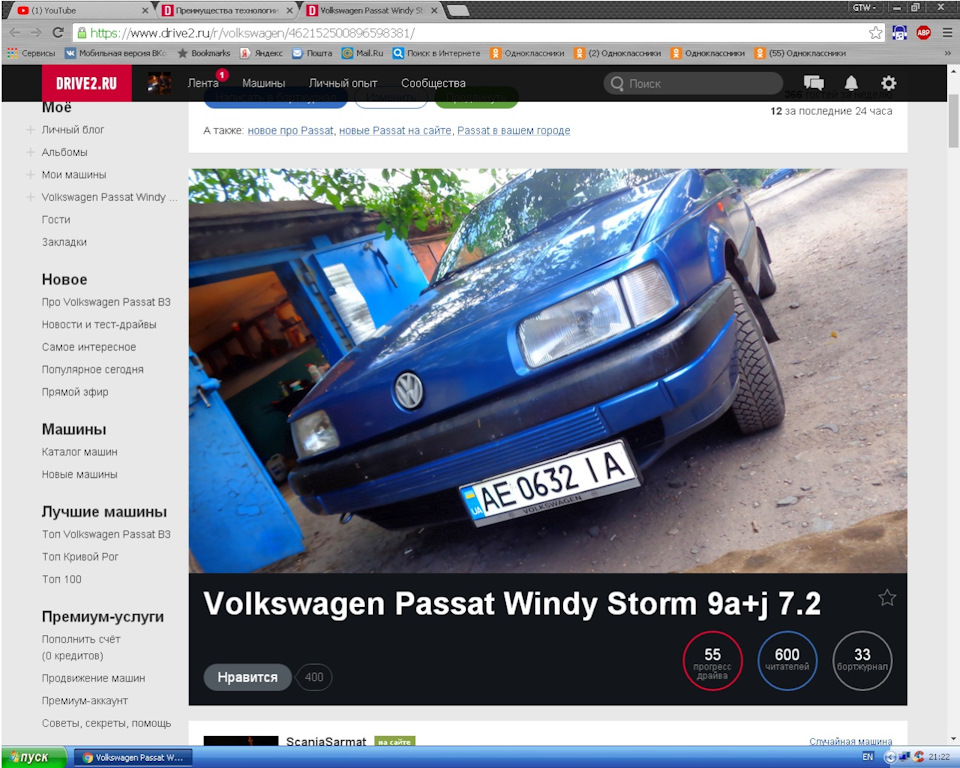This screenshot has width=960, height=768.
Task: Open Прямой эфир sidebar link
Action: [x=75, y=392]
